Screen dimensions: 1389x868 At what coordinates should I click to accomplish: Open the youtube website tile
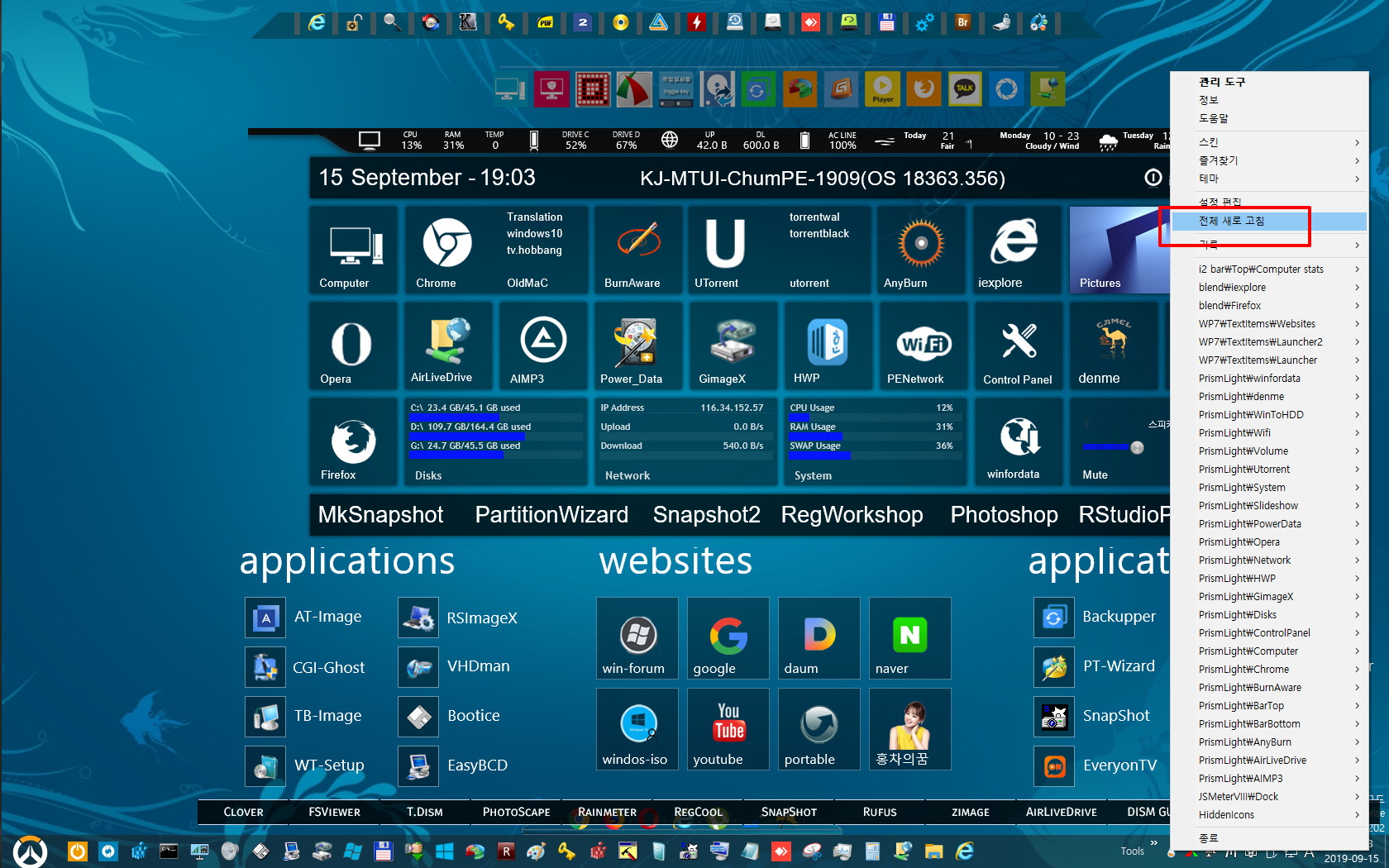pos(728,729)
